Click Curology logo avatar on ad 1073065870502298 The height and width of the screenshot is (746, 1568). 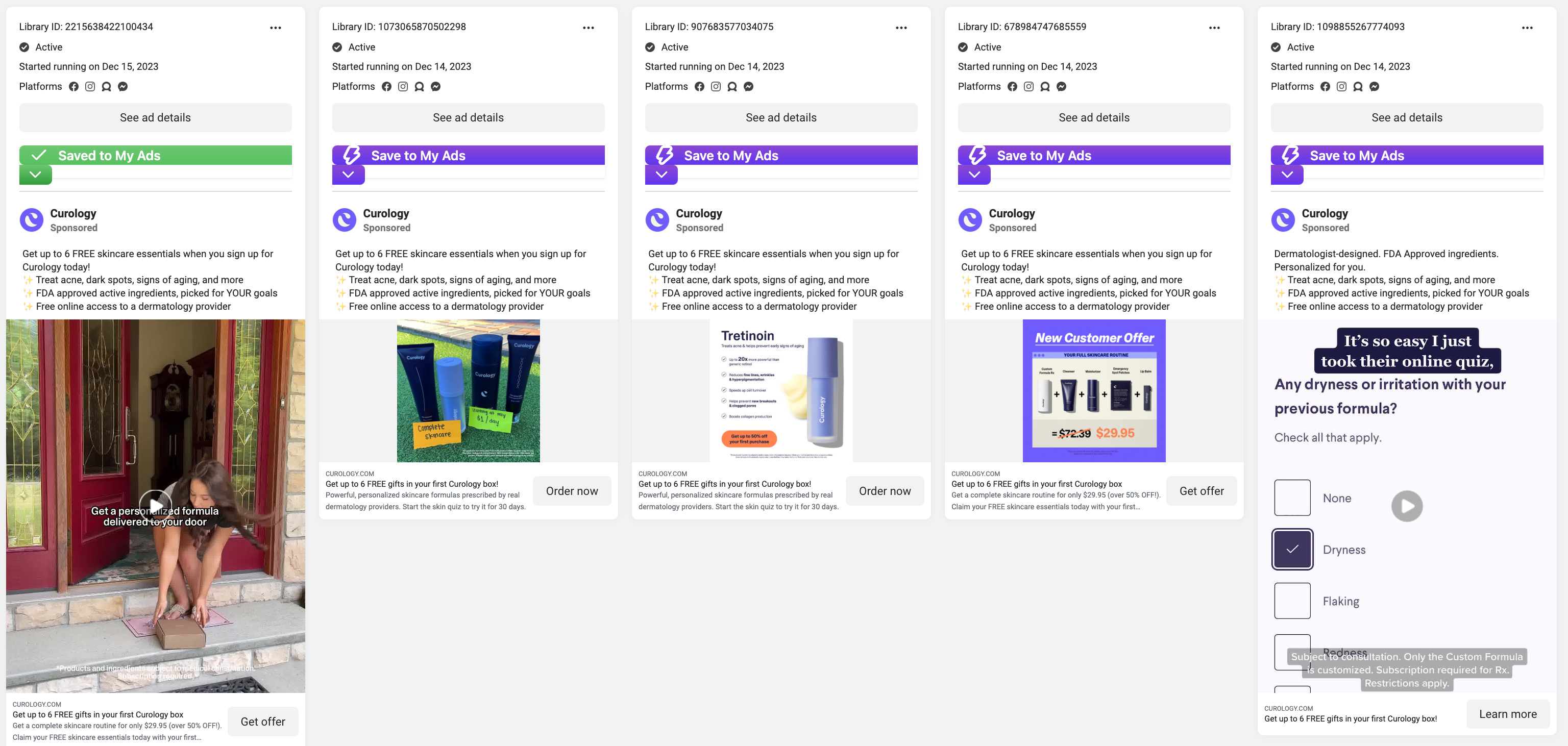345,219
